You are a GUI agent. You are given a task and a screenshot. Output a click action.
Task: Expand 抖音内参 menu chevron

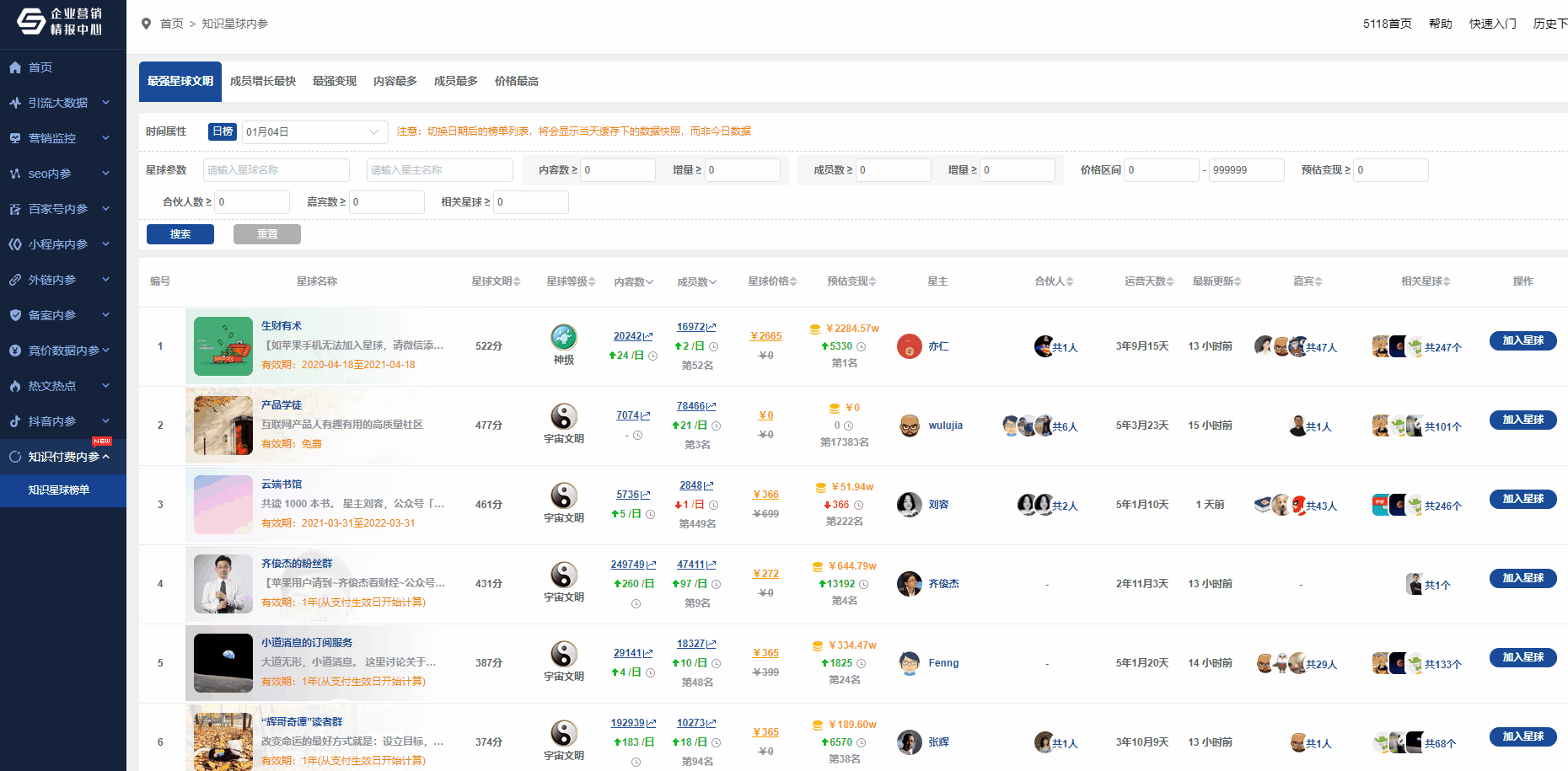pos(106,421)
